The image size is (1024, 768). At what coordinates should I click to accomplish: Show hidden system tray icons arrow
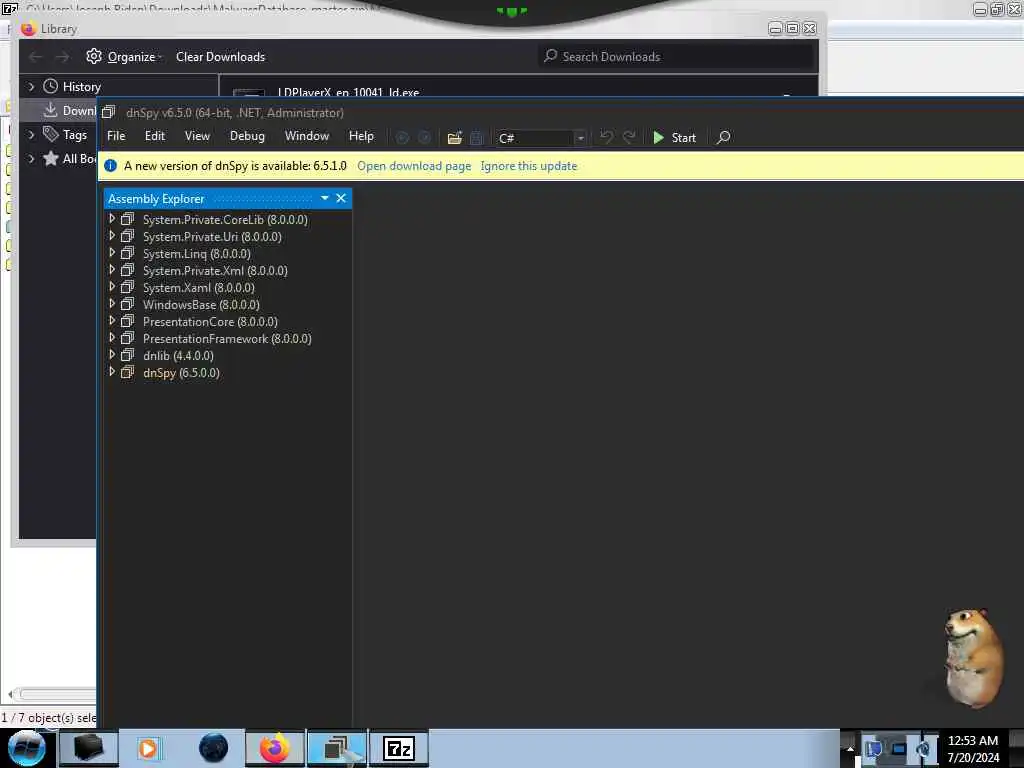(850, 749)
